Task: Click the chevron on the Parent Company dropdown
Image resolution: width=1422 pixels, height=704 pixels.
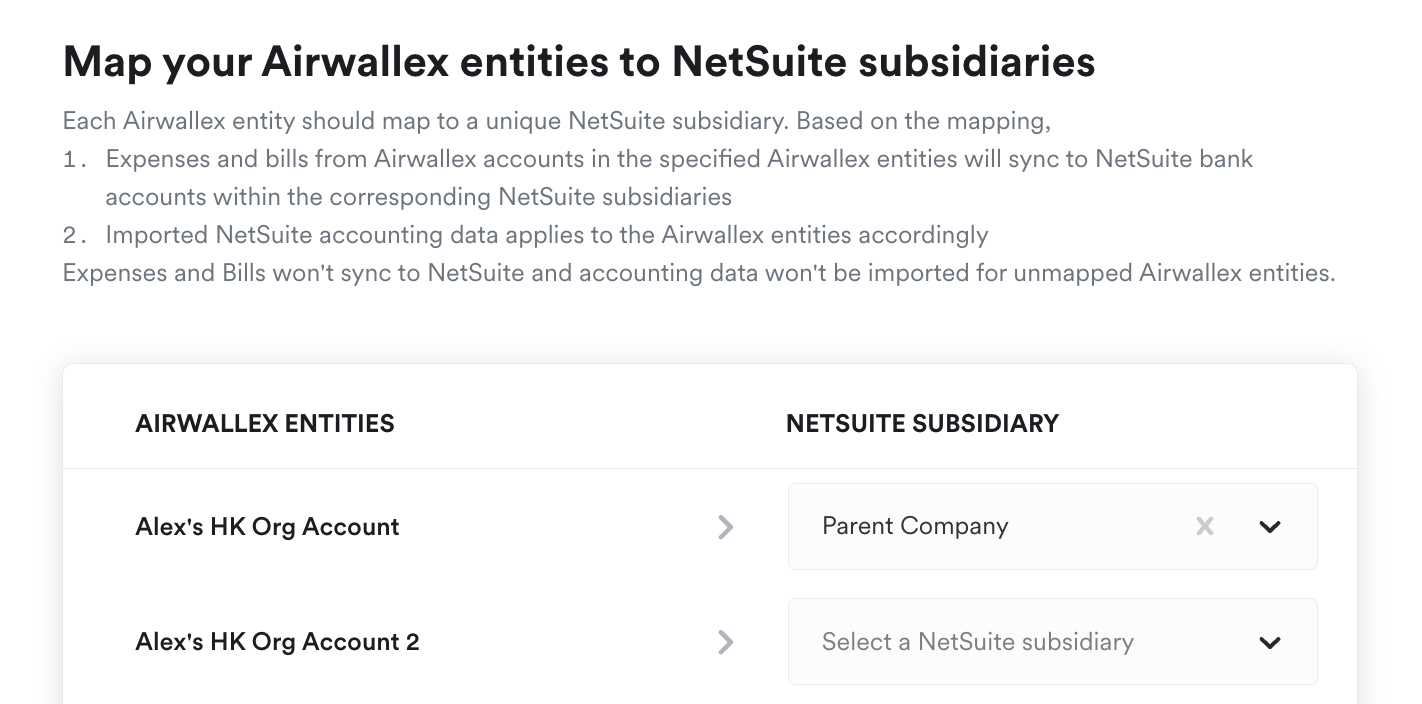Action: pyautogui.click(x=1269, y=526)
